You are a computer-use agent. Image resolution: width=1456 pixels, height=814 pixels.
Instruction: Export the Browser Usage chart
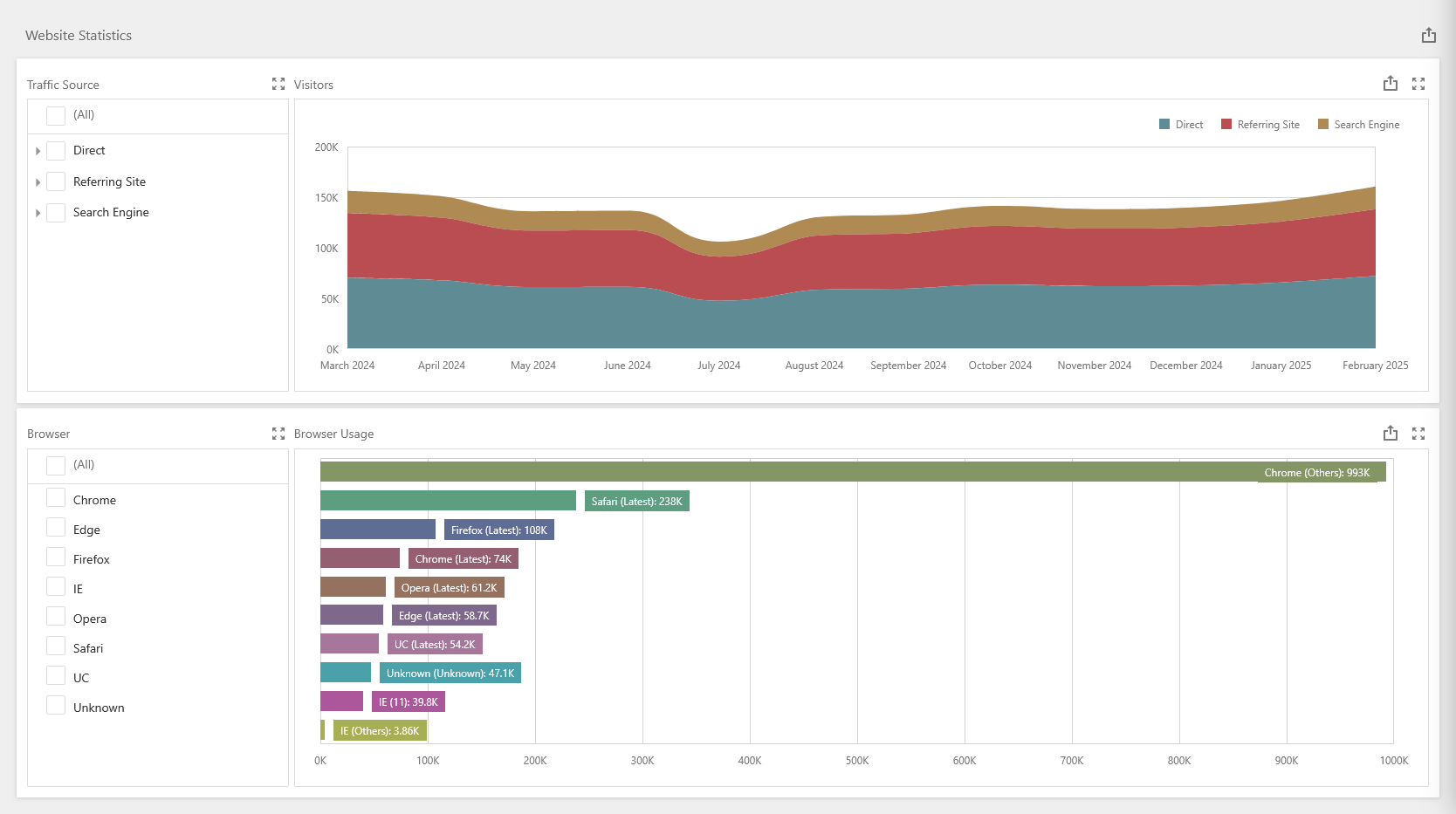tap(1391, 434)
